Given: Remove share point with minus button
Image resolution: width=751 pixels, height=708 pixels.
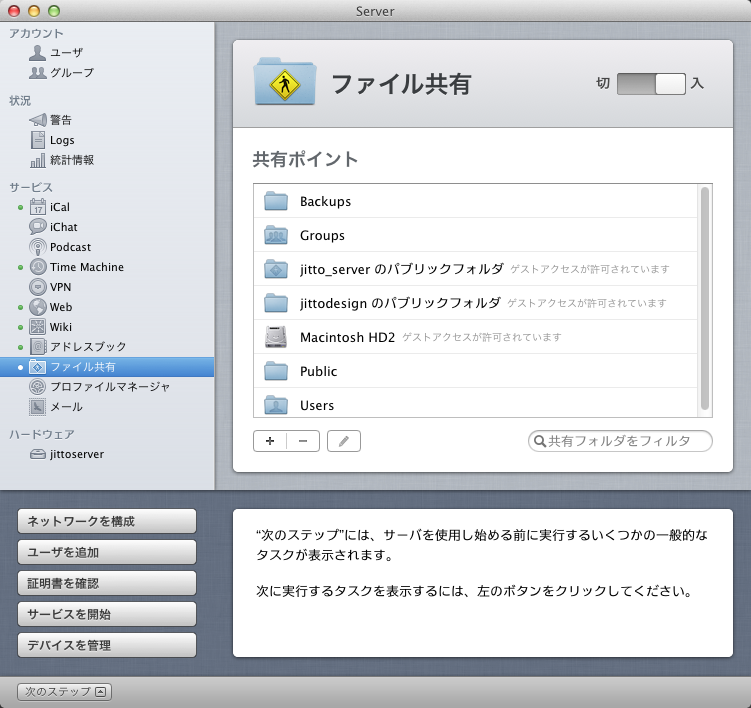Looking at the screenshot, I should [303, 441].
